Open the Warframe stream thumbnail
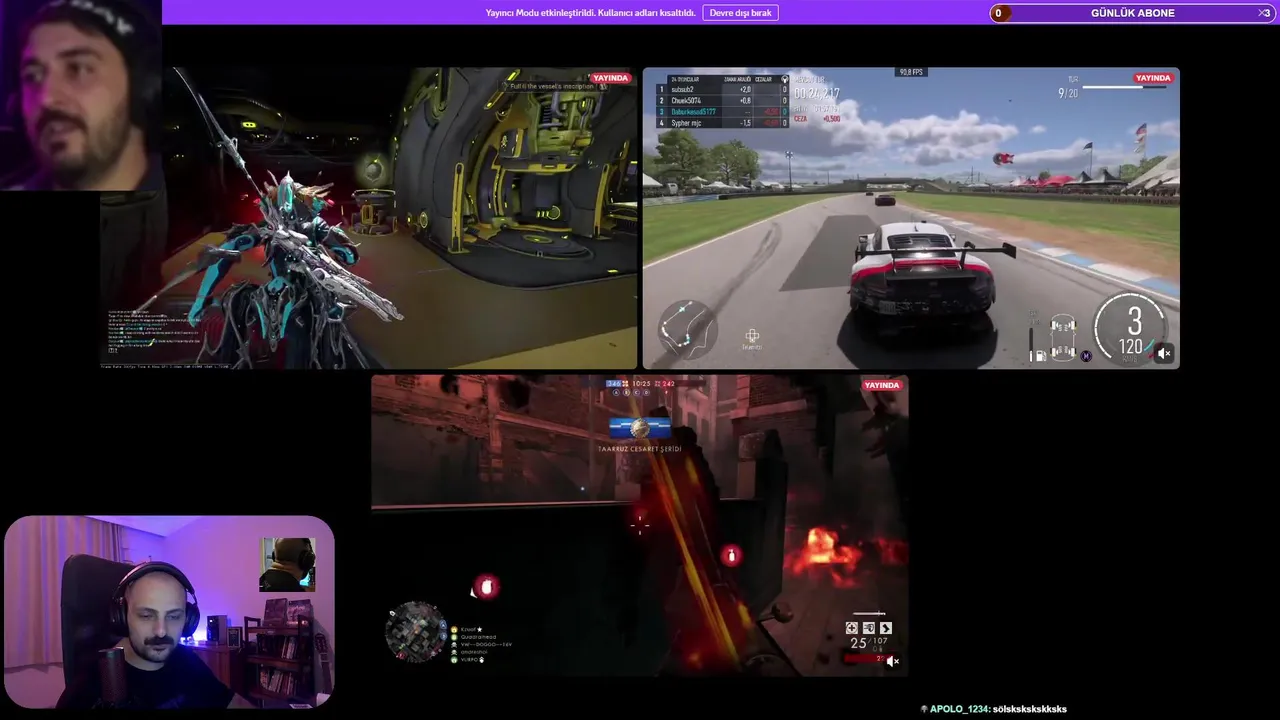Screen dimensions: 1280x720 coord(369,218)
